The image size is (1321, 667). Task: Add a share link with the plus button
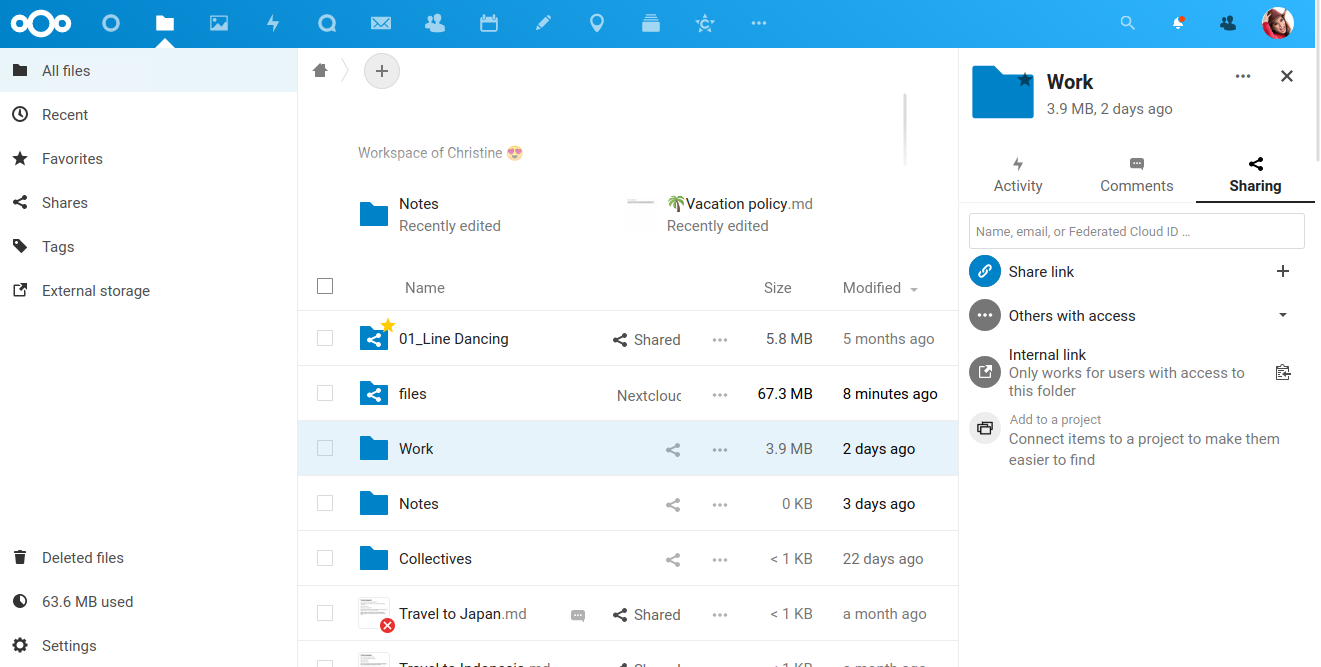pos(1283,271)
